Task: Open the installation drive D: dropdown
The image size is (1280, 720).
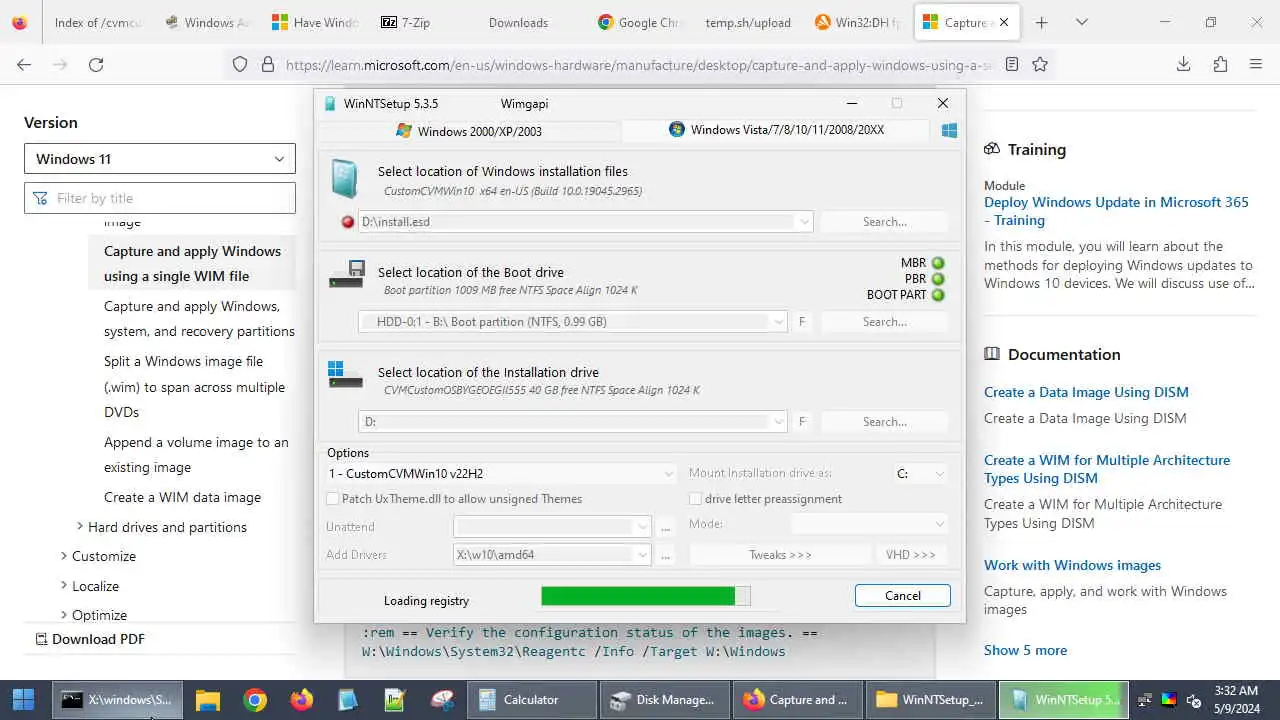Action: (x=778, y=422)
